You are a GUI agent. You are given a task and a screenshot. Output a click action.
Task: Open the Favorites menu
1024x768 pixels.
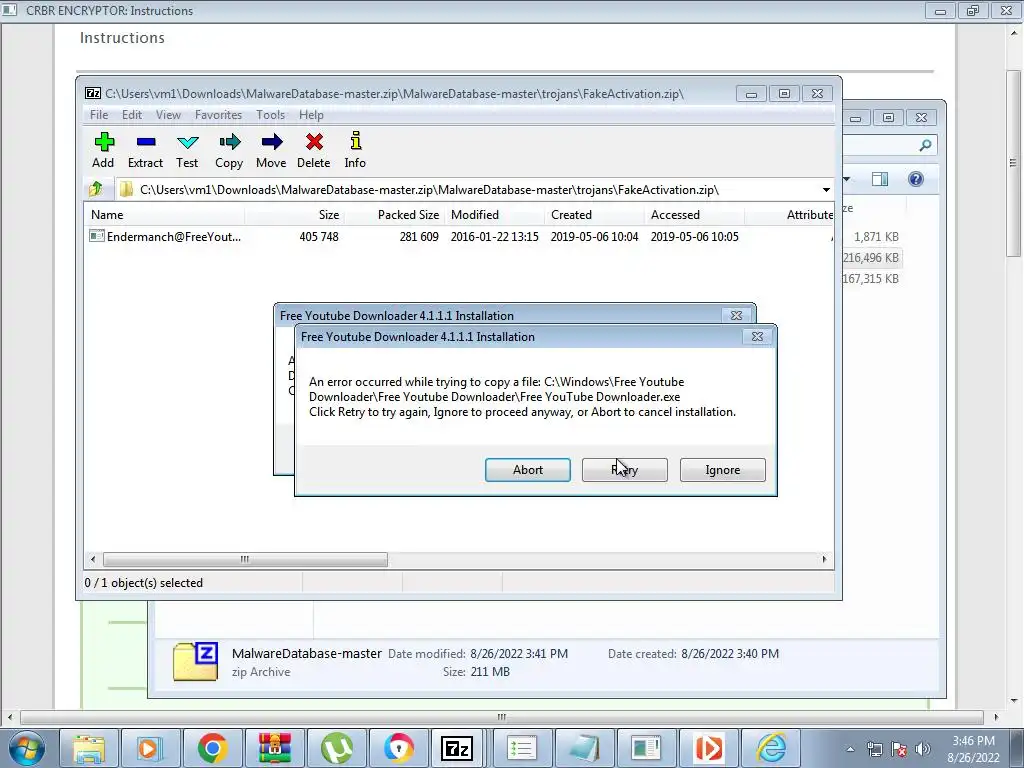coord(218,115)
